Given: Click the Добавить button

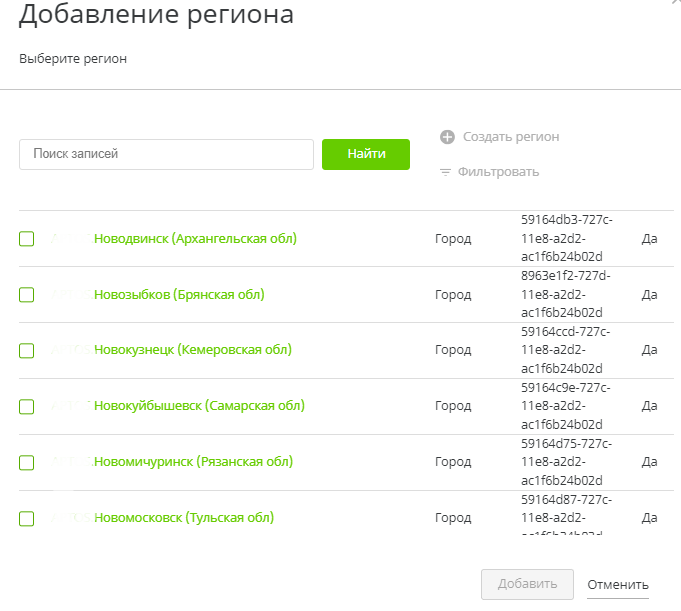Looking at the screenshot, I should click(527, 585).
